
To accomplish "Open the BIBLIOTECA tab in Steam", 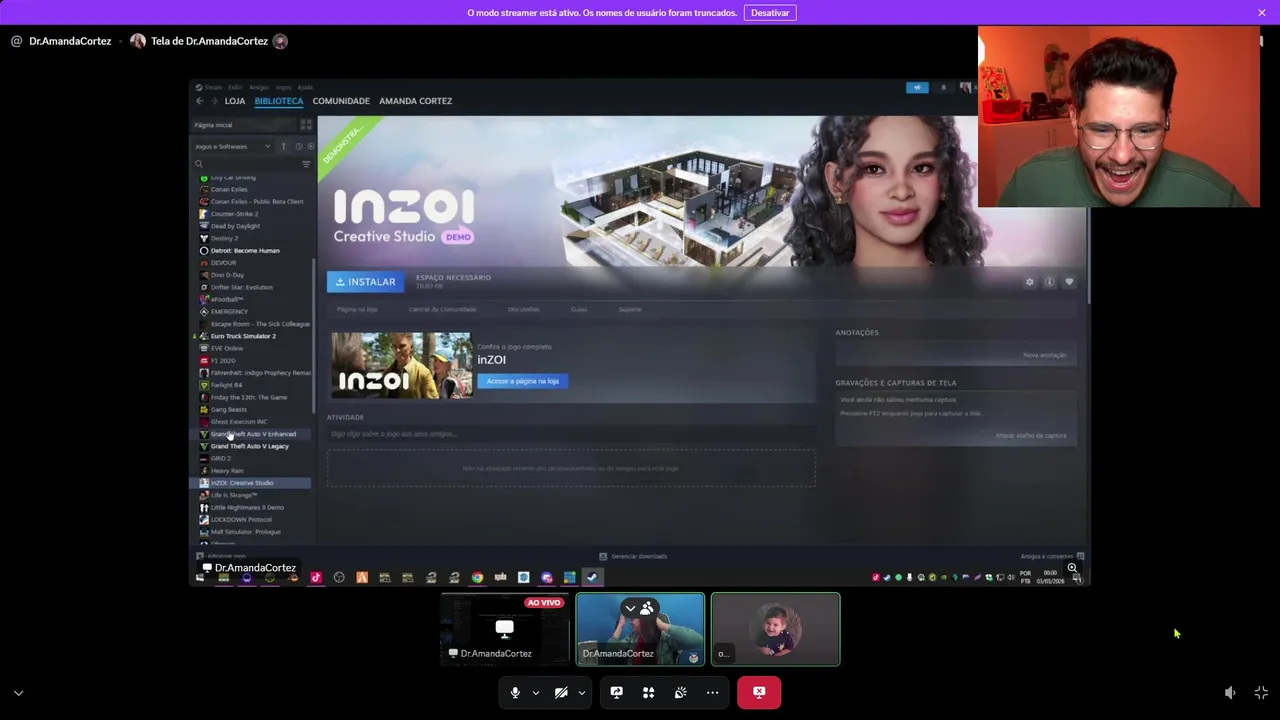I will [279, 101].
